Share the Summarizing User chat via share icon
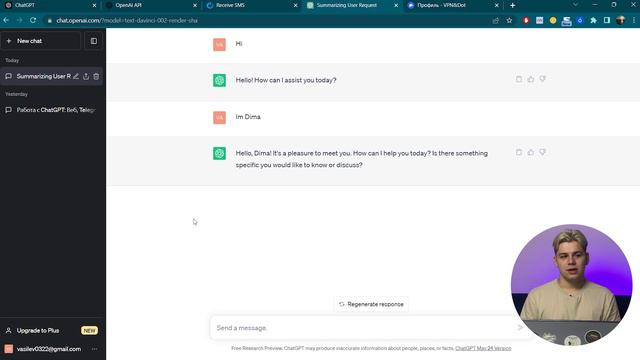This screenshot has width=640, height=360. pyautogui.click(x=86, y=76)
